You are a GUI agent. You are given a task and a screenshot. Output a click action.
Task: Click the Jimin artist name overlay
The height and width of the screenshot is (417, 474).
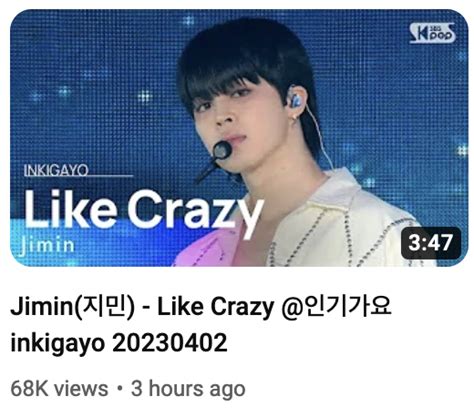pyautogui.click(x=47, y=245)
